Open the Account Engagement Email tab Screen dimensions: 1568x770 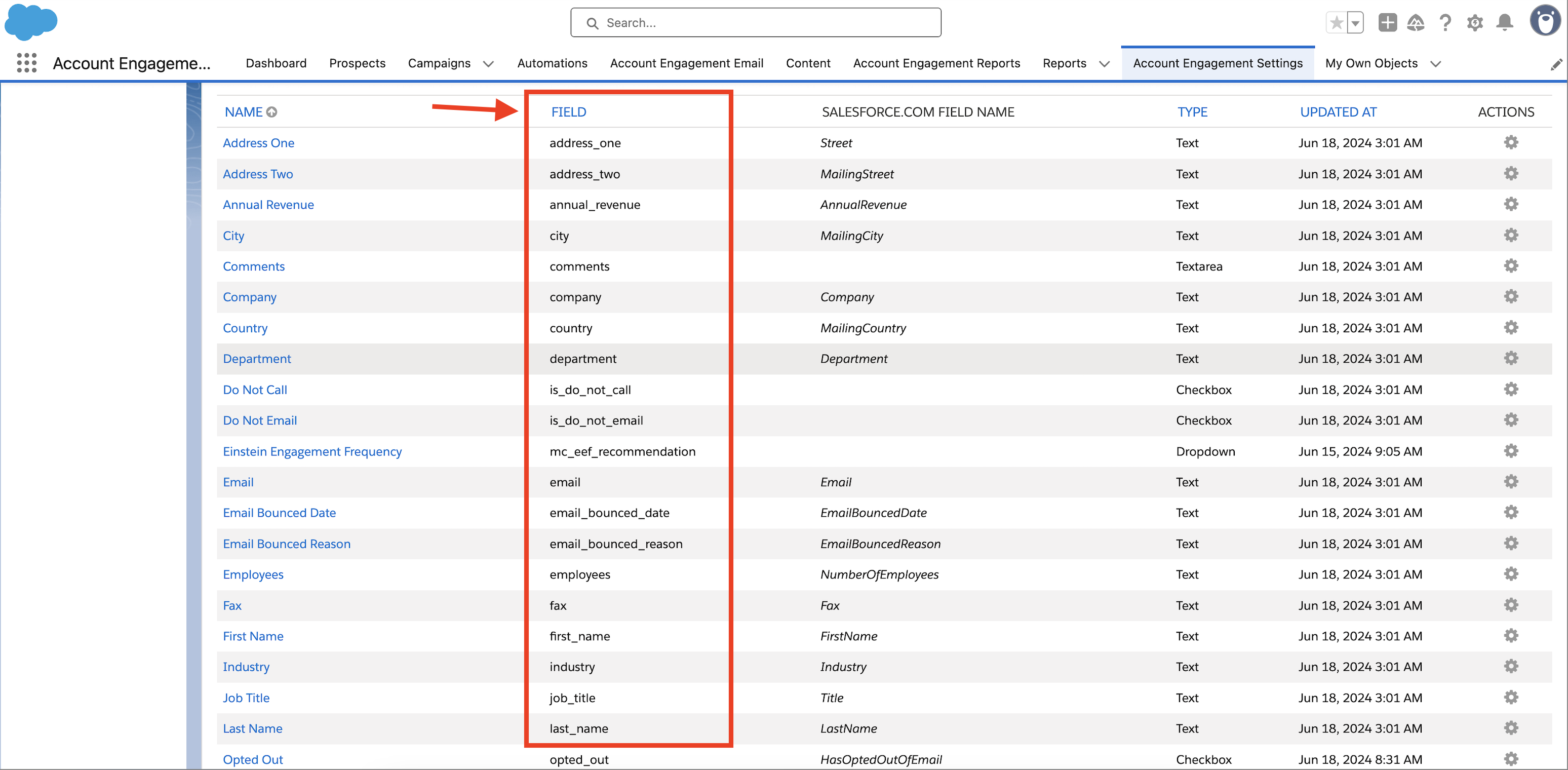(x=687, y=63)
